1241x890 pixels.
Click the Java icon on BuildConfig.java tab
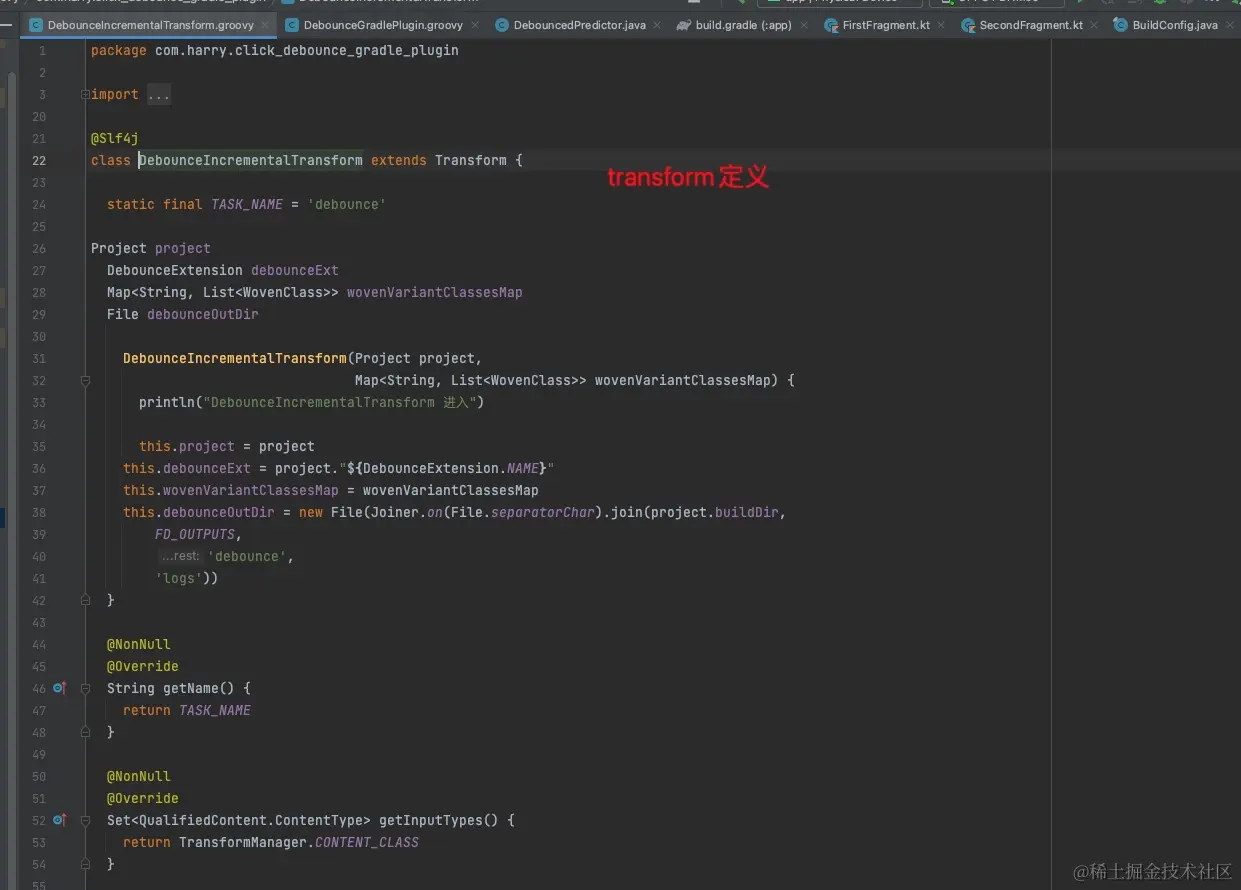click(x=1121, y=25)
